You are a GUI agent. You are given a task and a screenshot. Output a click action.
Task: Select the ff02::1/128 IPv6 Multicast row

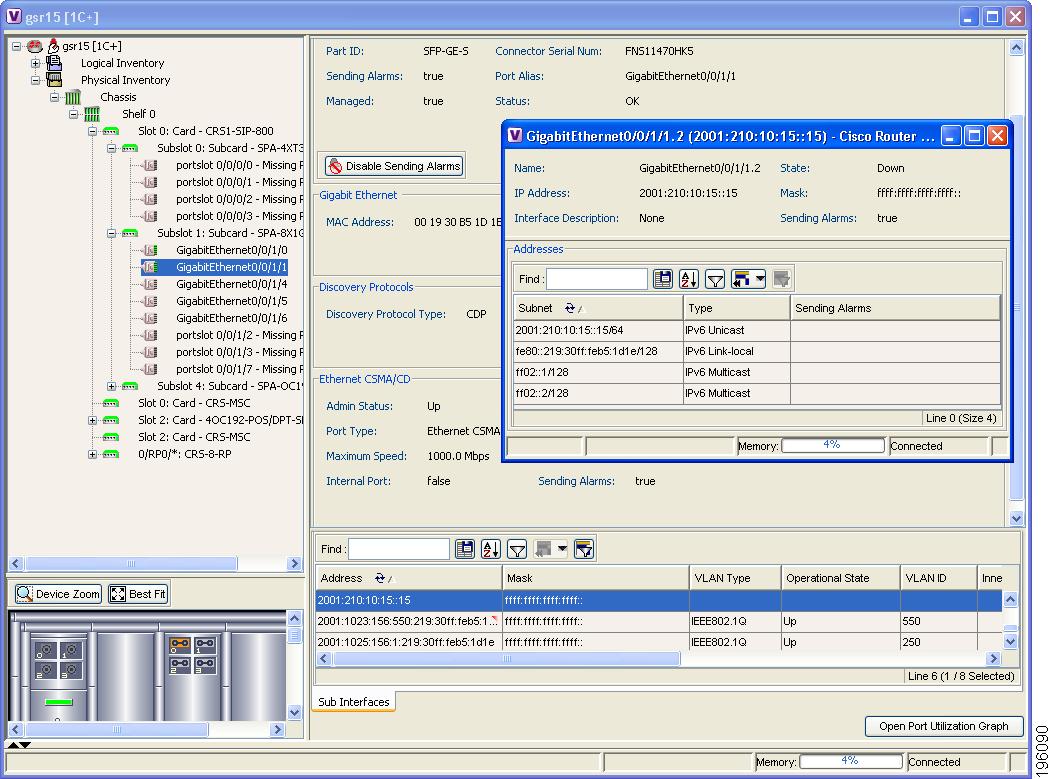point(757,372)
